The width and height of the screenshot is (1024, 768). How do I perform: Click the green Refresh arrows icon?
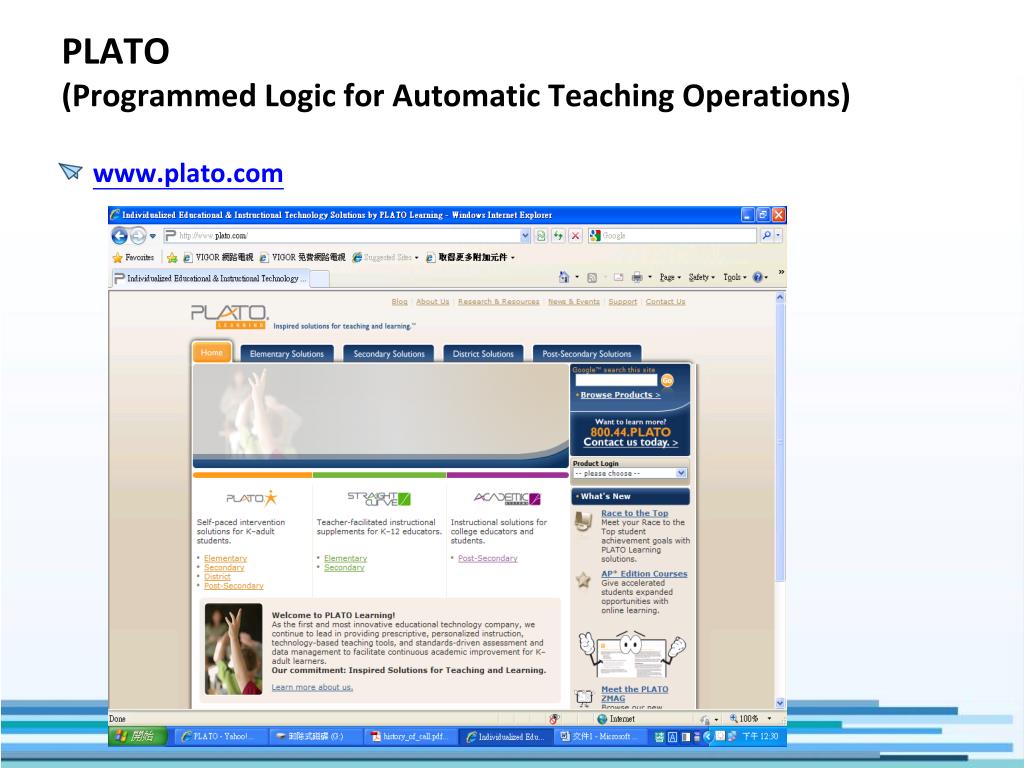pyautogui.click(x=558, y=236)
